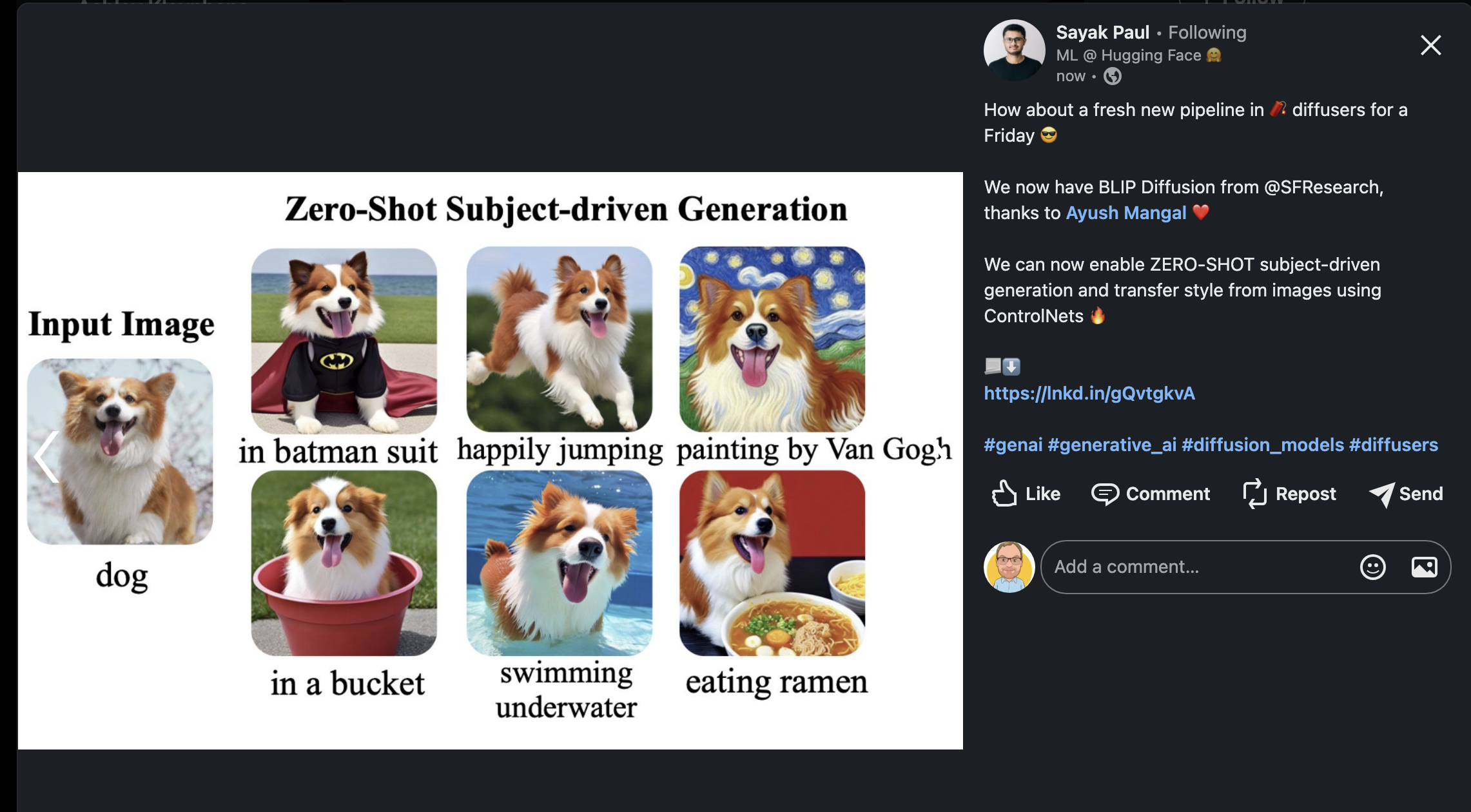Go to previous image arrow

[46, 456]
